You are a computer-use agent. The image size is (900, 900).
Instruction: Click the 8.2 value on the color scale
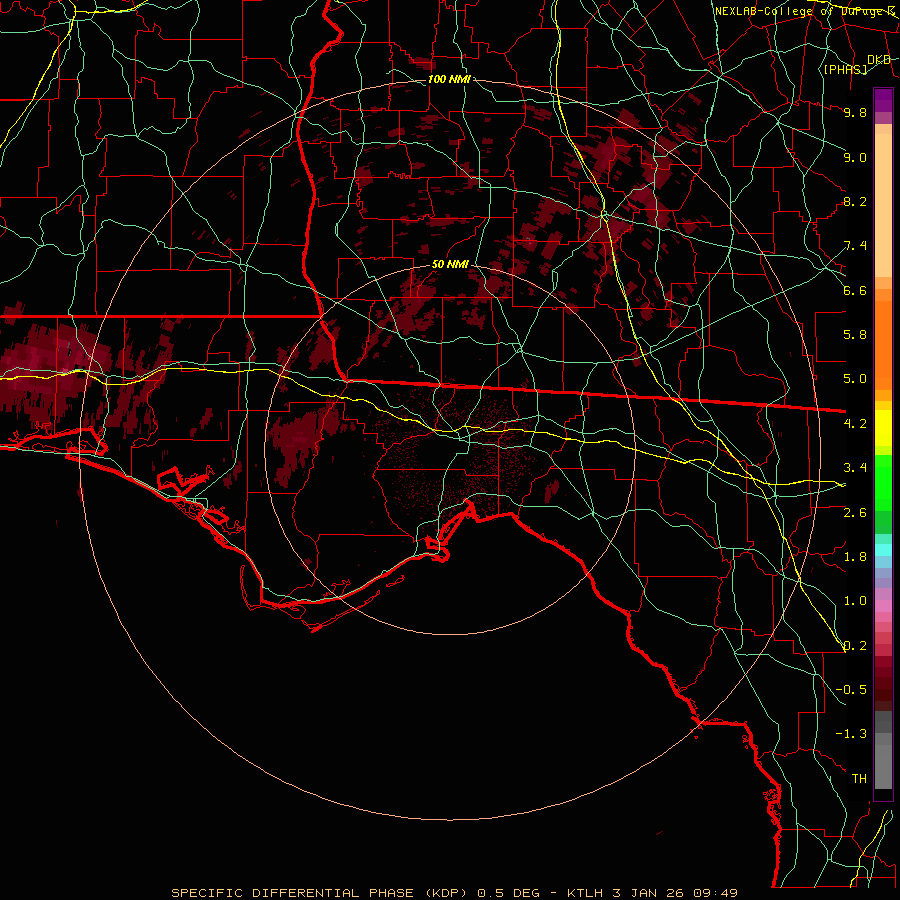click(x=855, y=201)
